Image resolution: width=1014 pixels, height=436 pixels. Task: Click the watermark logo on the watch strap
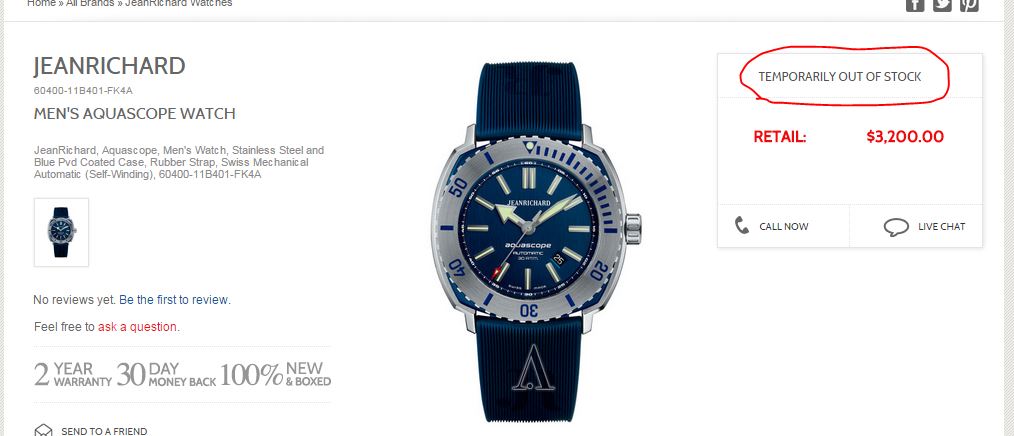click(x=534, y=367)
